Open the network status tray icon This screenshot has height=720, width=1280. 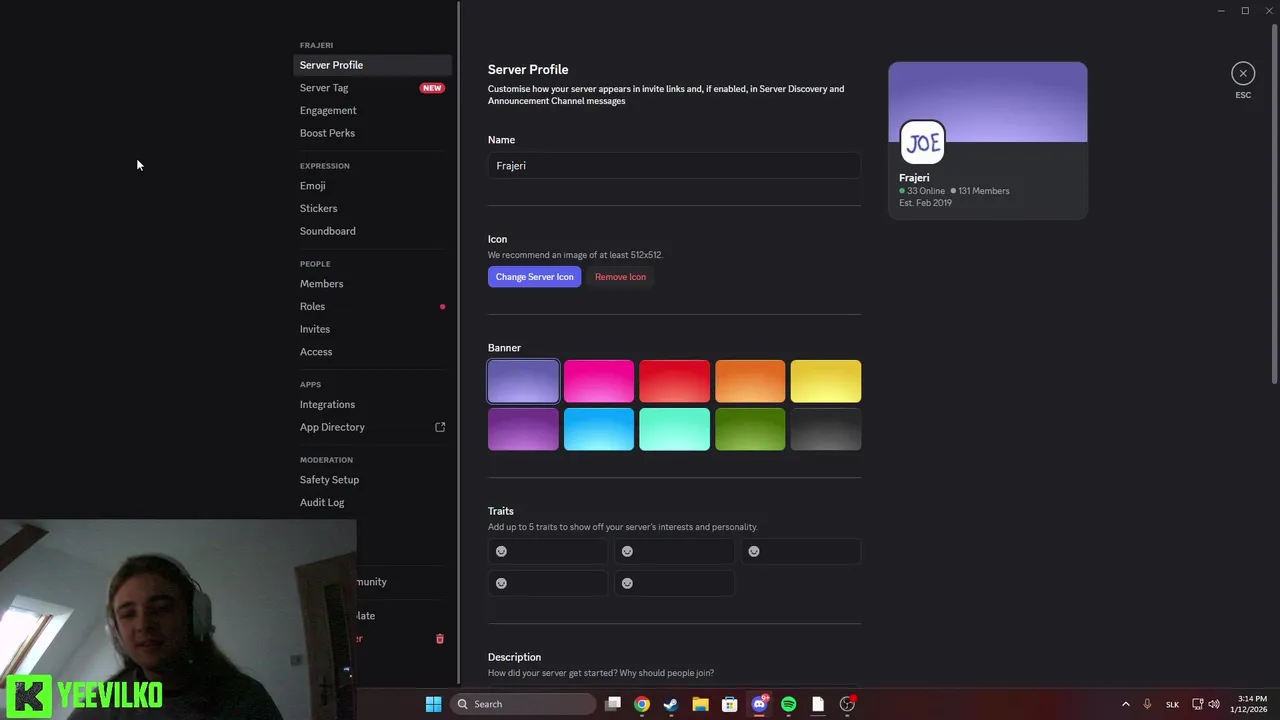(x=1197, y=704)
